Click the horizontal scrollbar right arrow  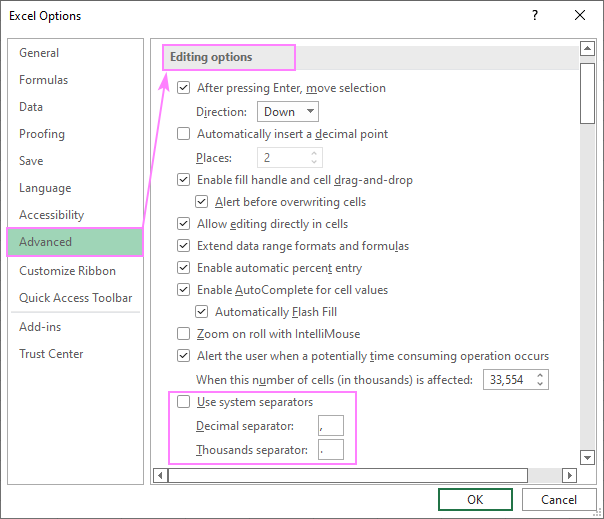click(x=569, y=475)
